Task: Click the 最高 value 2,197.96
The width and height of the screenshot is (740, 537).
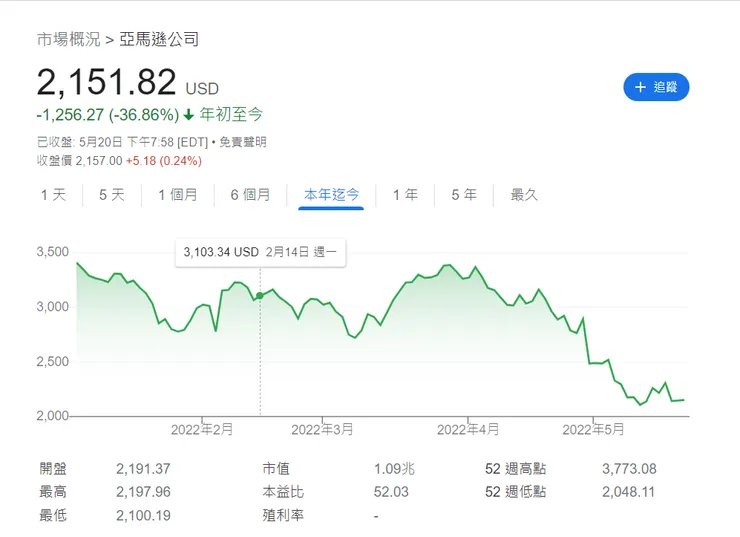Action: [x=143, y=492]
